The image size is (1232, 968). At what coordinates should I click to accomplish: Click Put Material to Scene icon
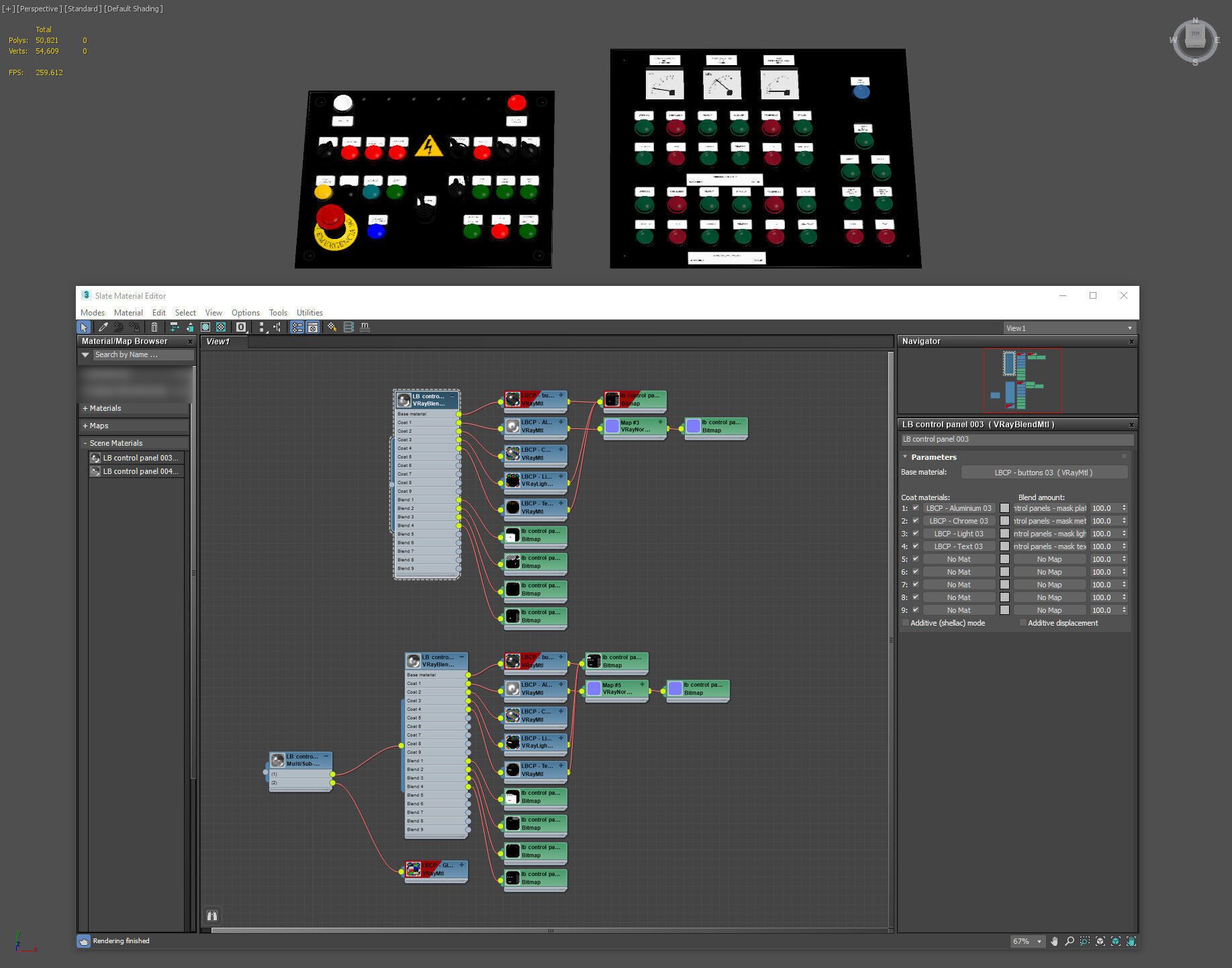click(119, 327)
